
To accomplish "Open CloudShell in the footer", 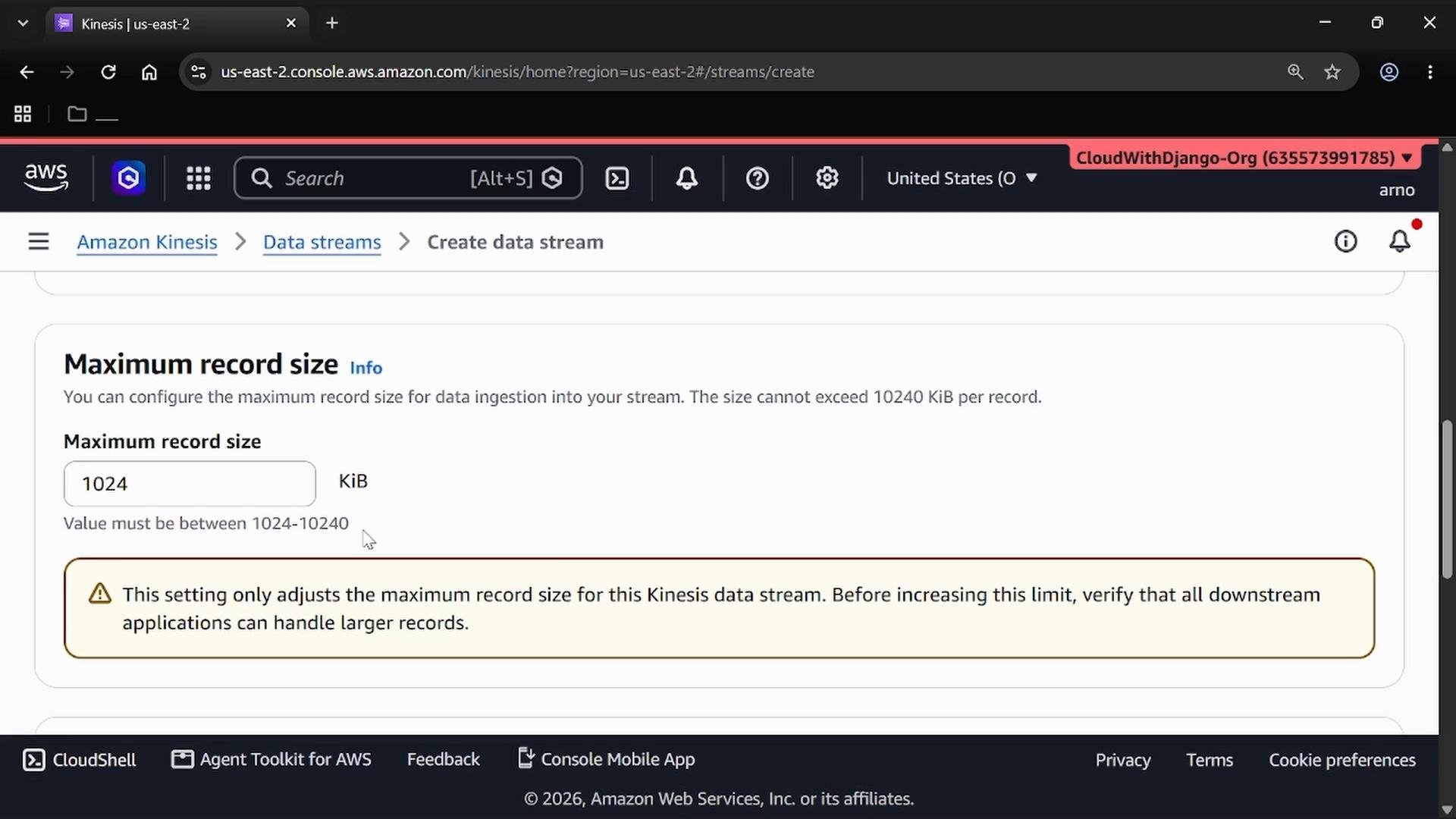I will [x=80, y=760].
